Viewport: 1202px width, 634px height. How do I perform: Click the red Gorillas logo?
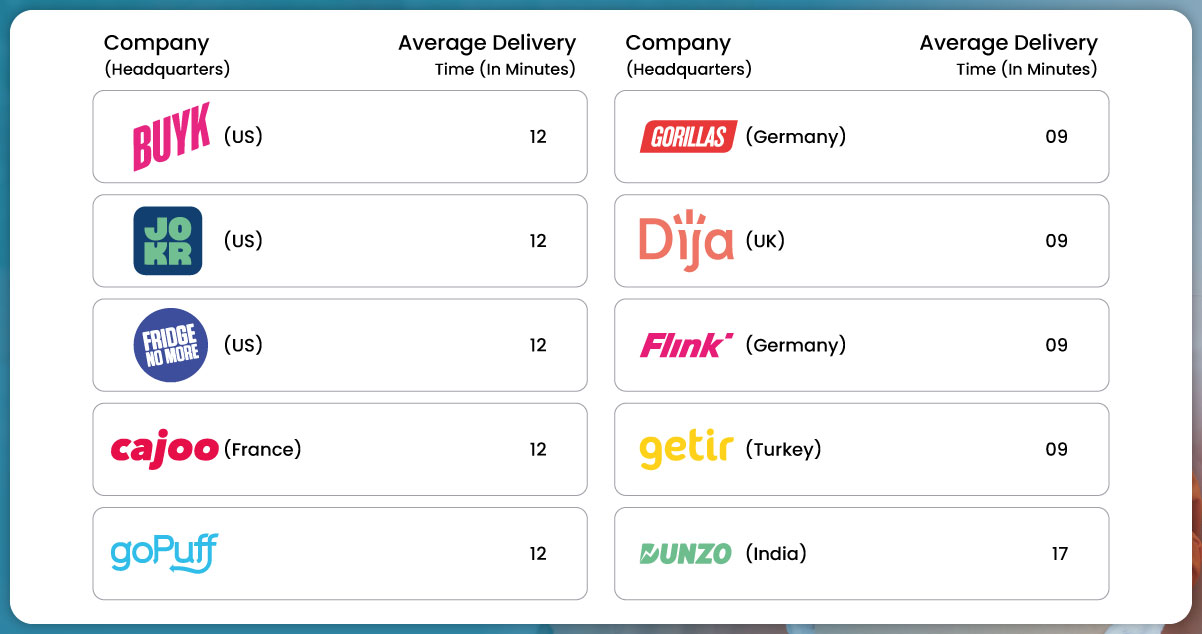(x=688, y=137)
